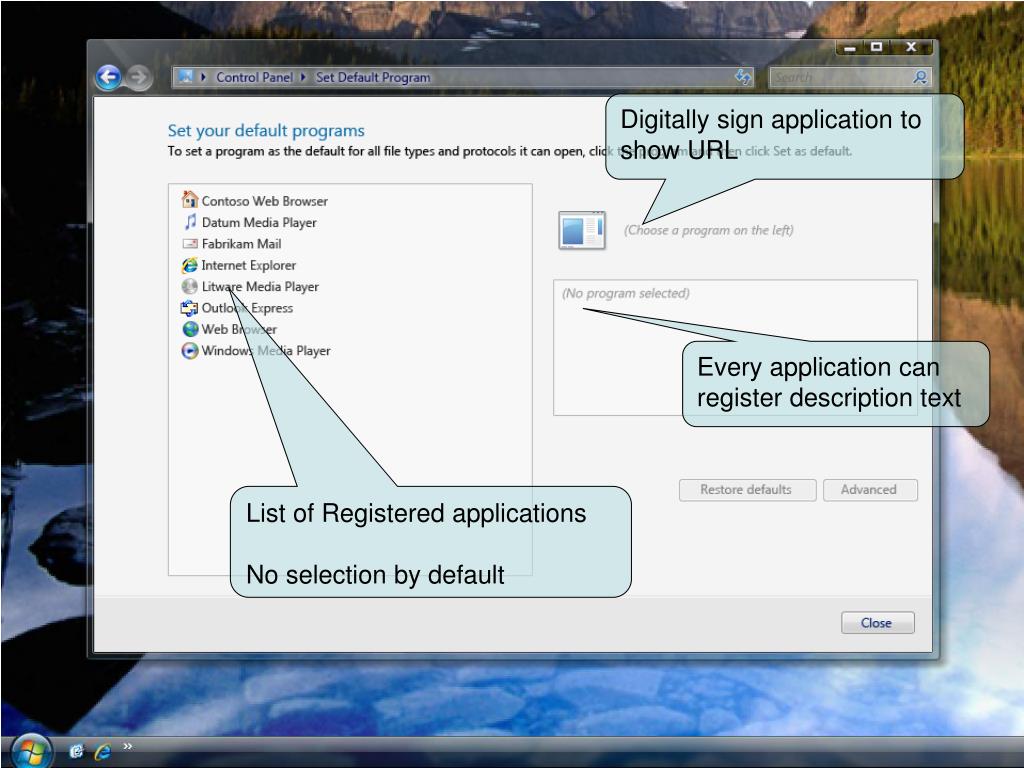Select 'Litware Media Player' text row
1024x768 pixels.
pyautogui.click(x=260, y=287)
